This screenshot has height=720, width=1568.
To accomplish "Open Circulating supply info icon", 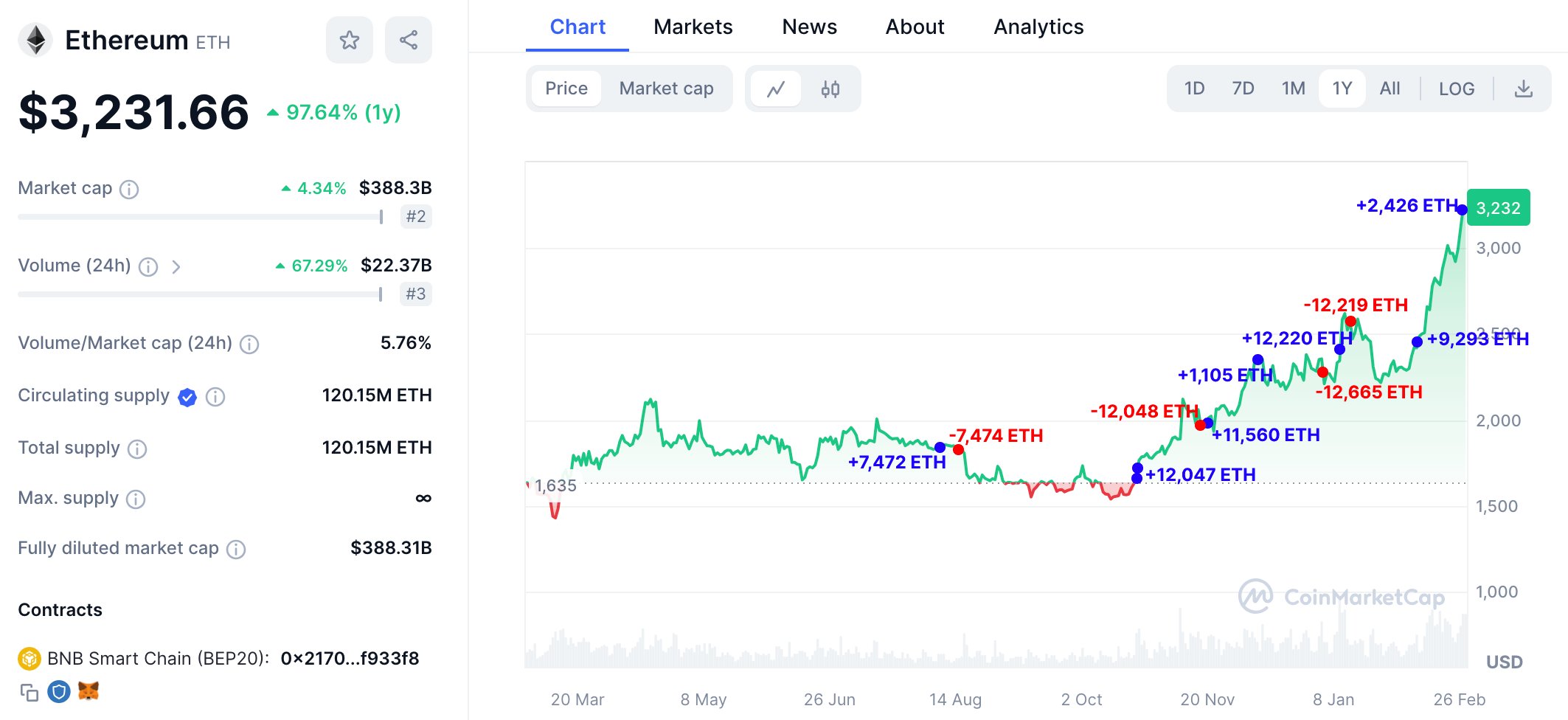I will [x=215, y=397].
